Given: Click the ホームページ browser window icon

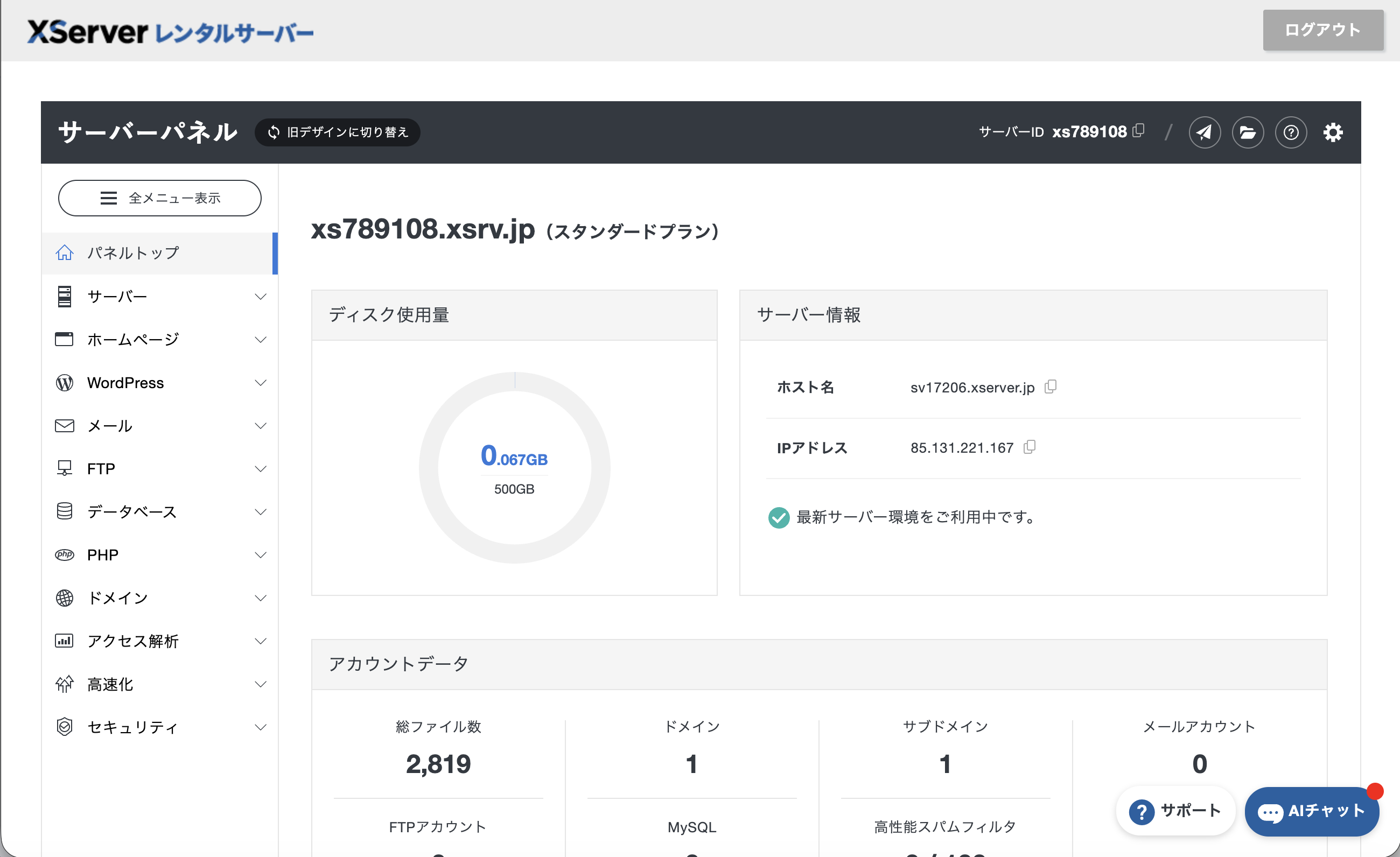Looking at the screenshot, I should point(64,339).
